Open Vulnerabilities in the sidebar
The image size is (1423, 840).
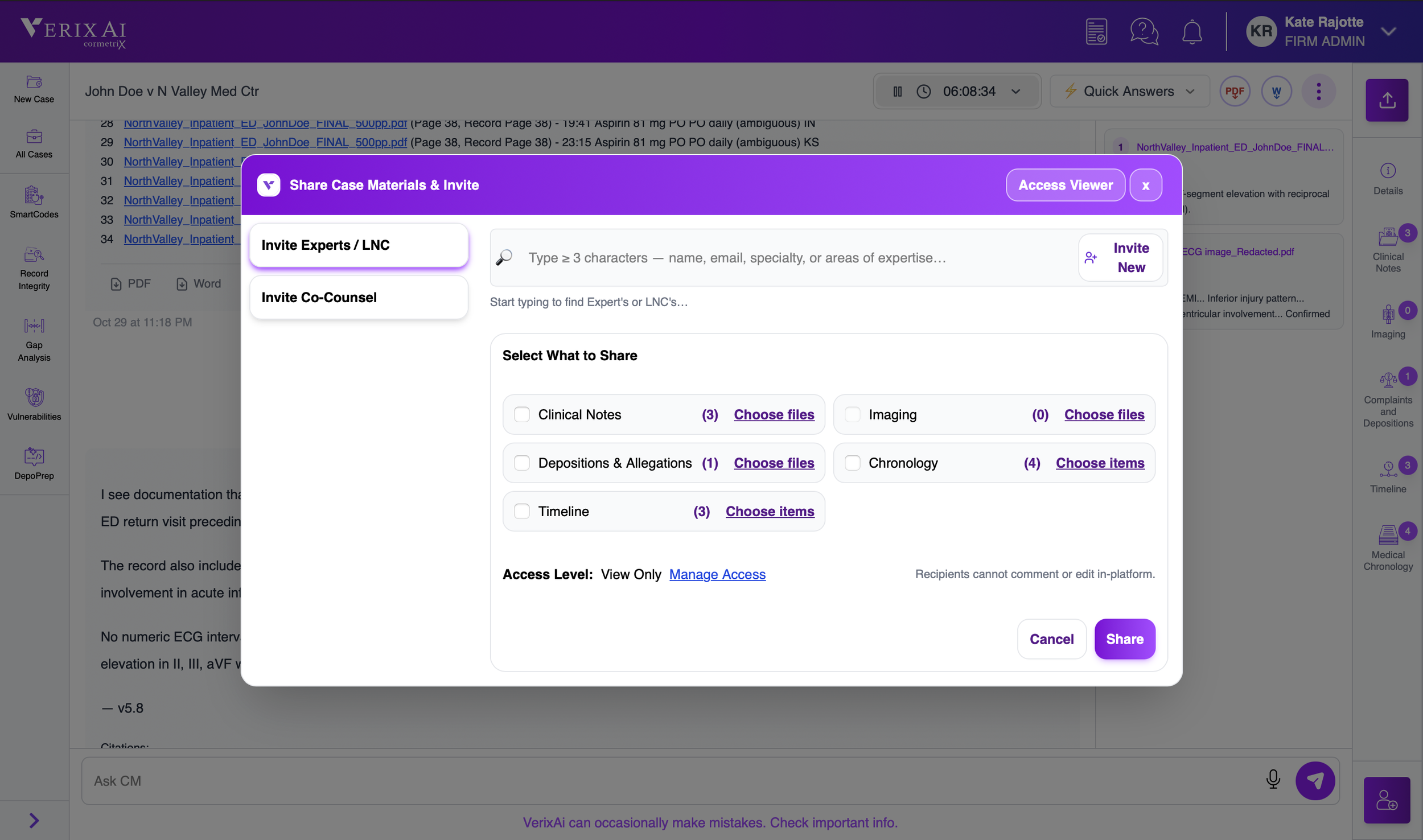pyautogui.click(x=34, y=404)
